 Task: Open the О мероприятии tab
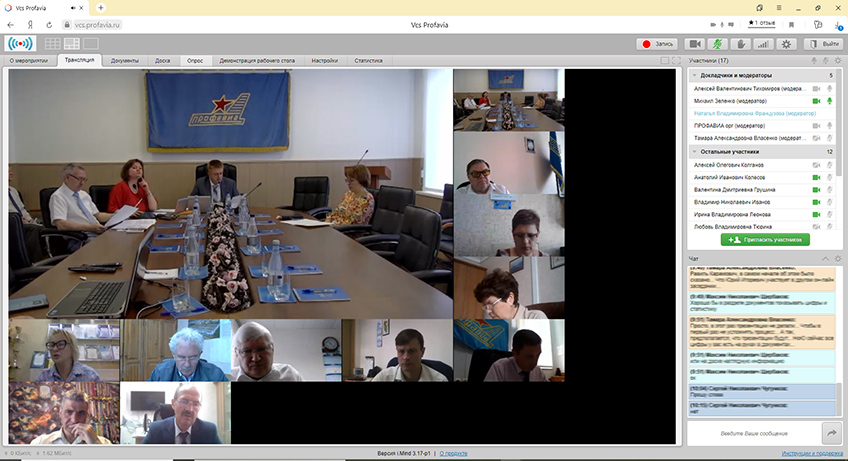(29, 61)
